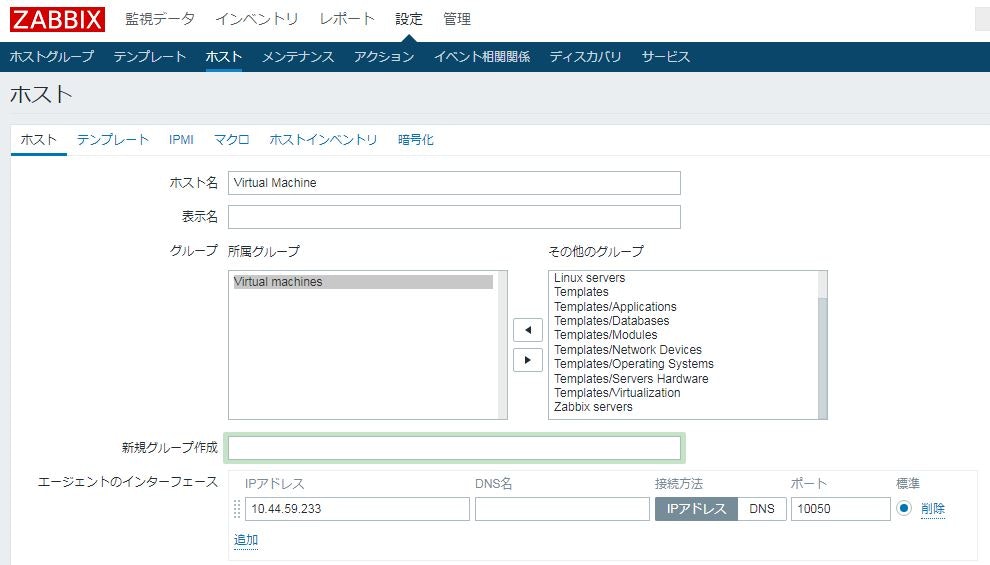Image resolution: width=990 pixels, height=565 pixels.
Task: Switch connection method to DNS
Action: (x=761, y=509)
